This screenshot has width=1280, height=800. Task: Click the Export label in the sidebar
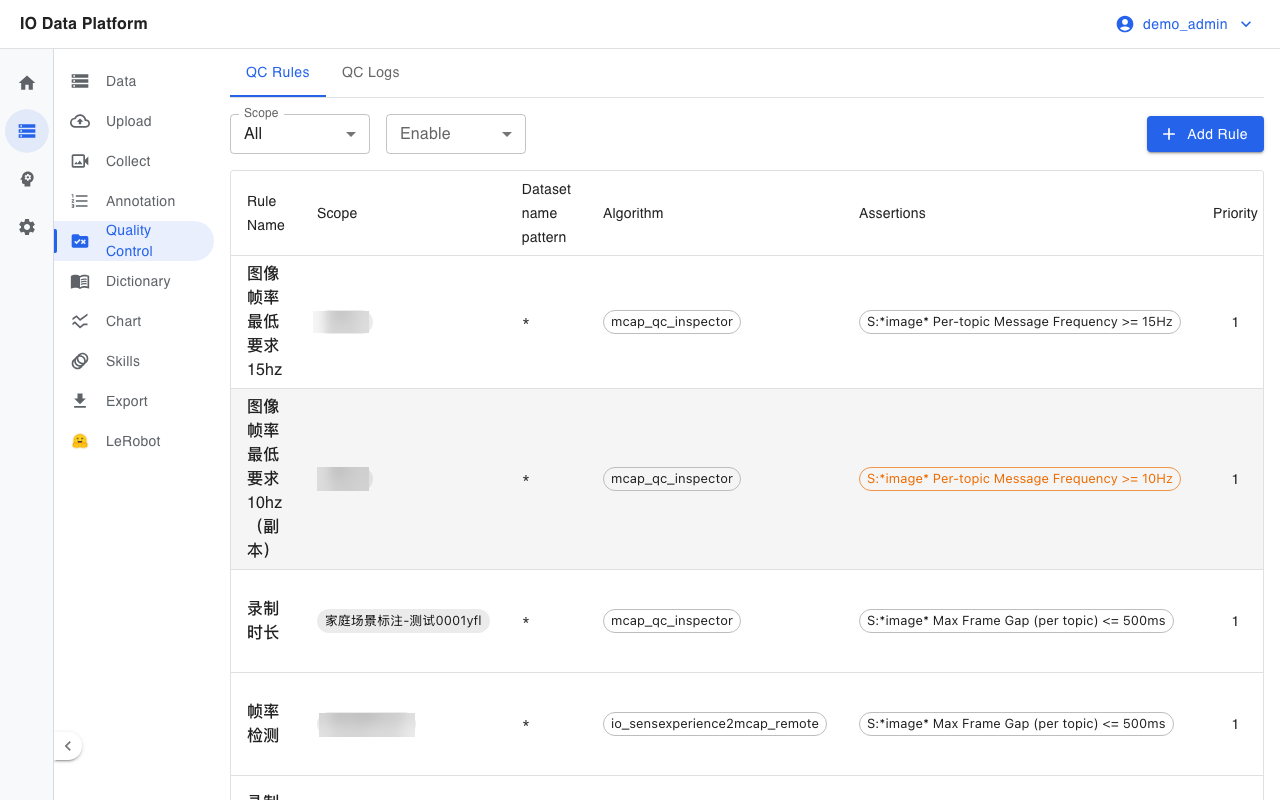tap(127, 401)
